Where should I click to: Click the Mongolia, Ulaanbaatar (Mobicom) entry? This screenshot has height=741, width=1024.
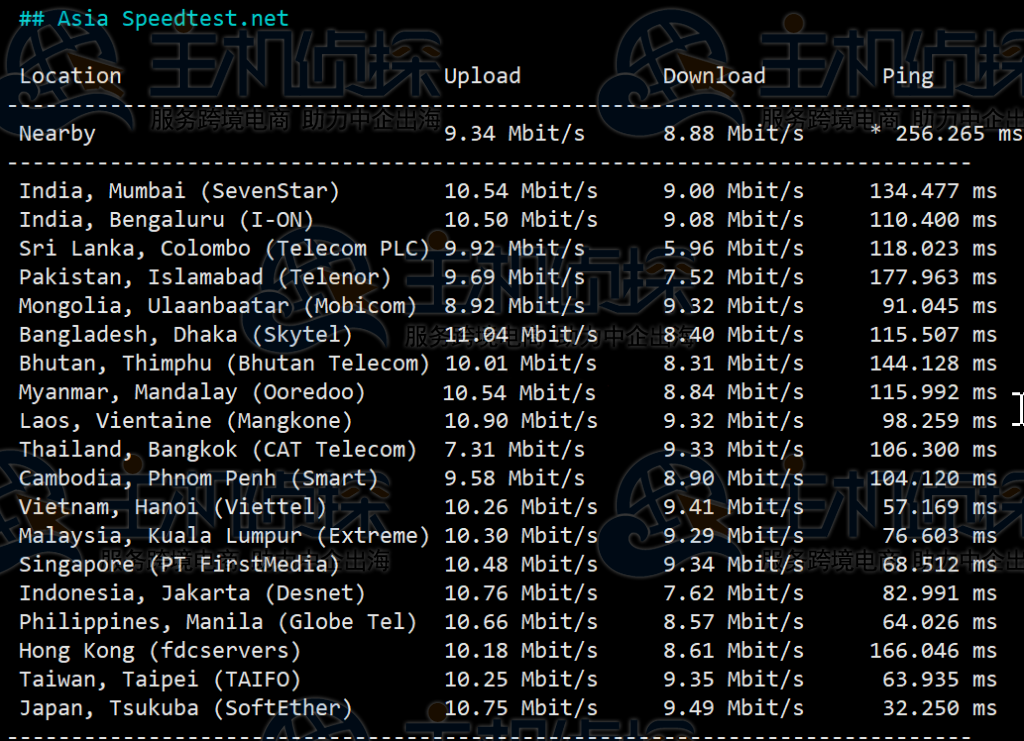218,306
